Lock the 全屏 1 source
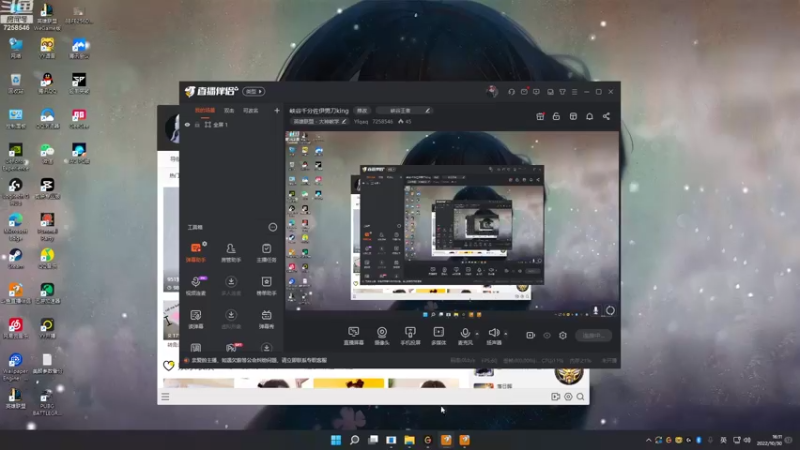 tap(197, 124)
